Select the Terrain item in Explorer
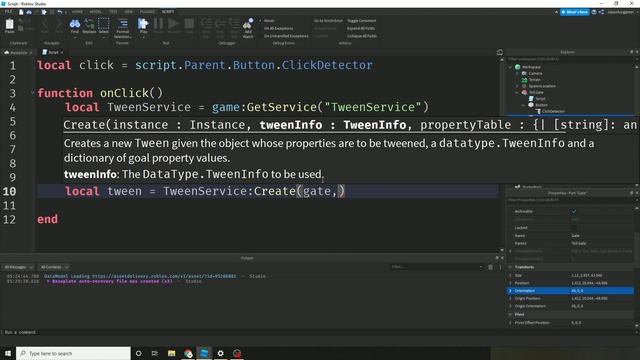The height and width of the screenshot is (360, 640). [x=534, y=80]
